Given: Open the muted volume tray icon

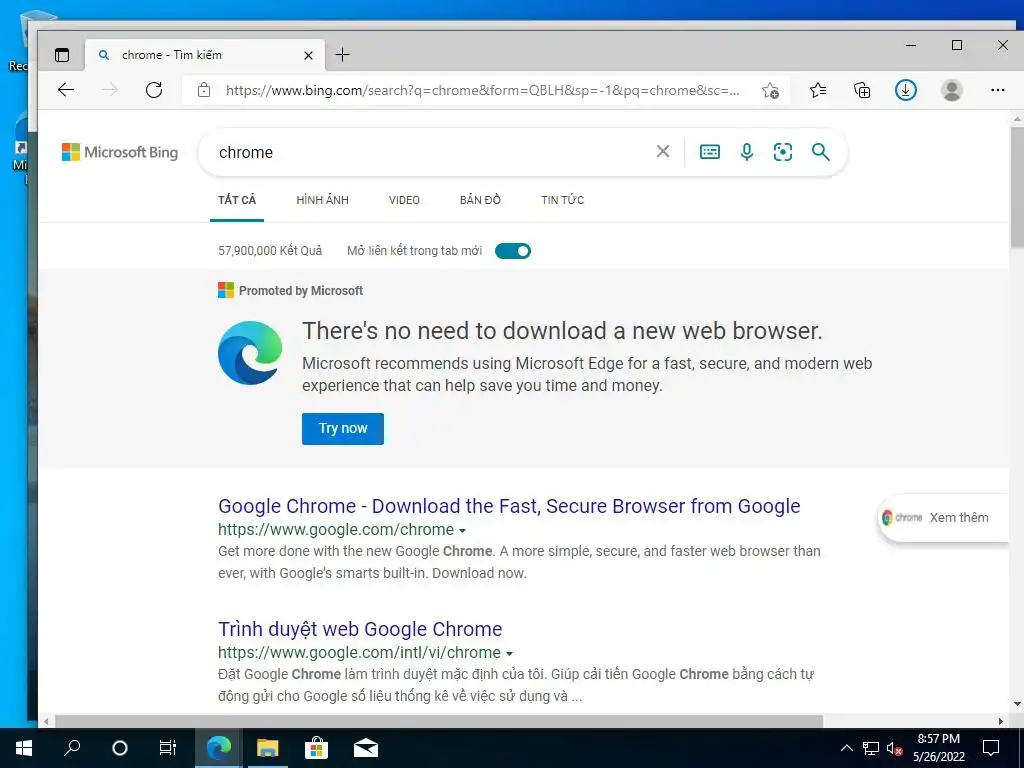Looking at the screenshot, I should [894, 748].
